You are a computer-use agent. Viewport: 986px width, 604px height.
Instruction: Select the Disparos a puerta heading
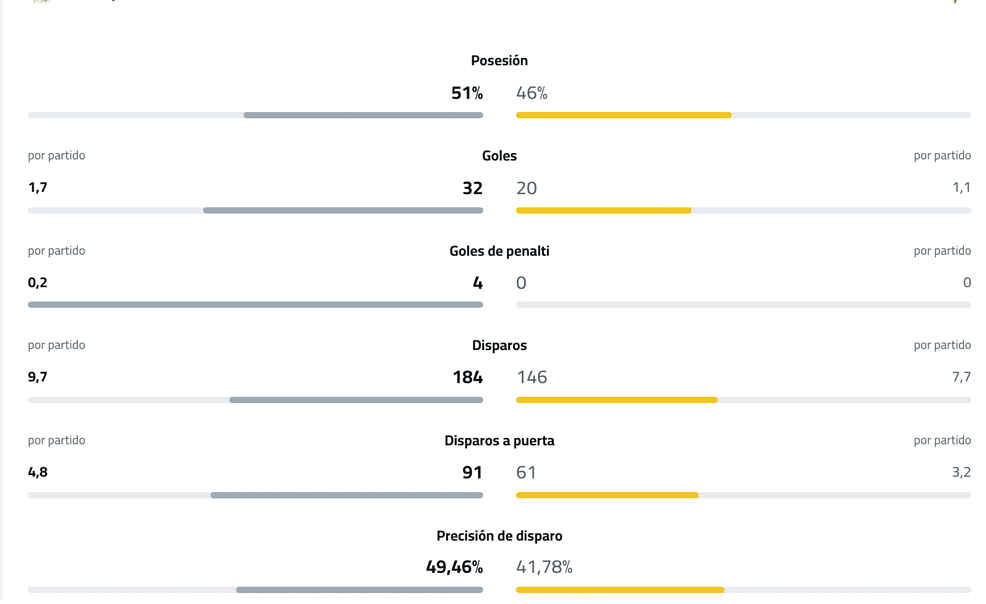pyautogui.click(x=499, y=441)
